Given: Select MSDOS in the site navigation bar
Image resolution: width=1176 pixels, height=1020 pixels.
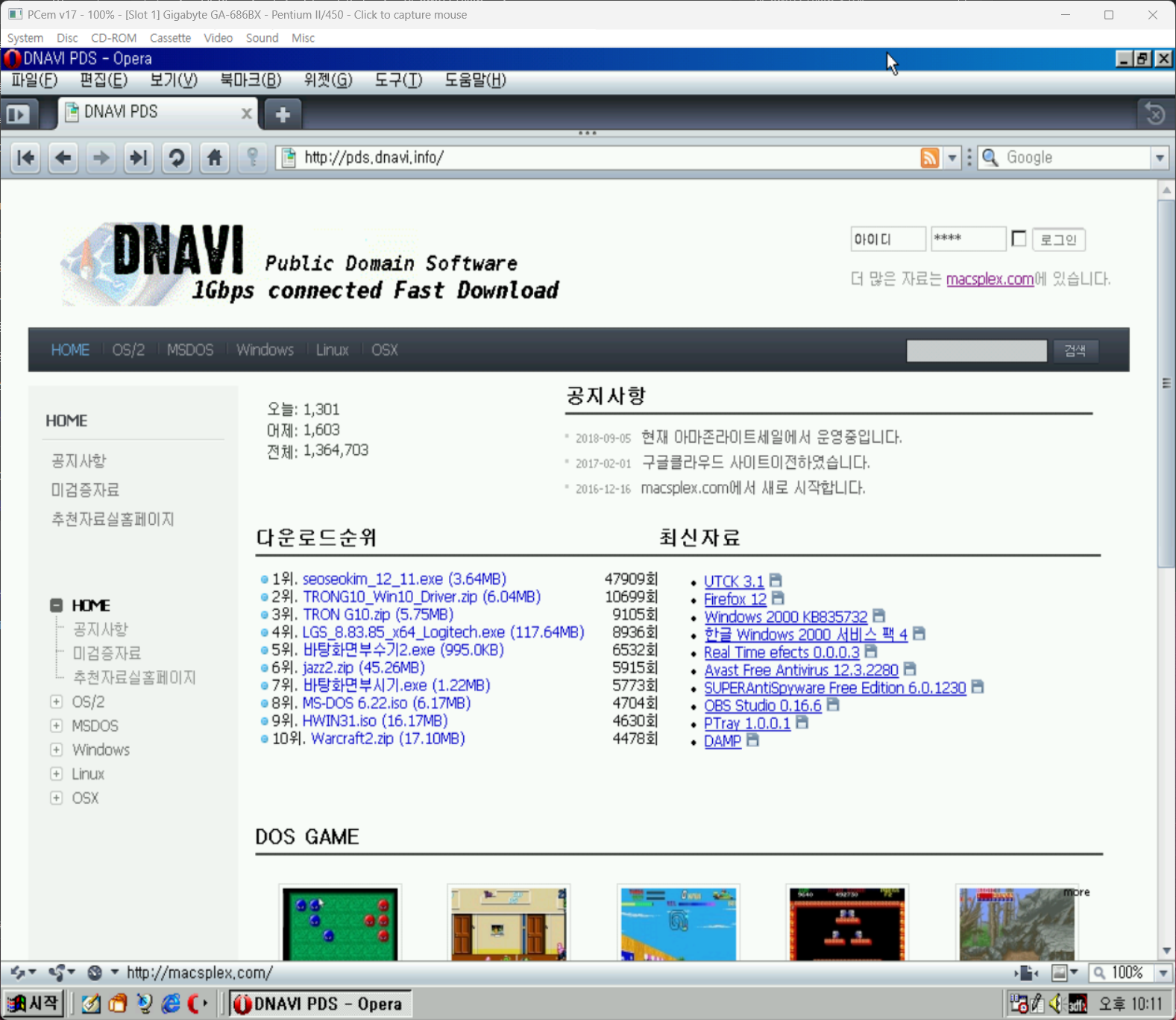Looking at the screenshot, I should tap(190, 350).
